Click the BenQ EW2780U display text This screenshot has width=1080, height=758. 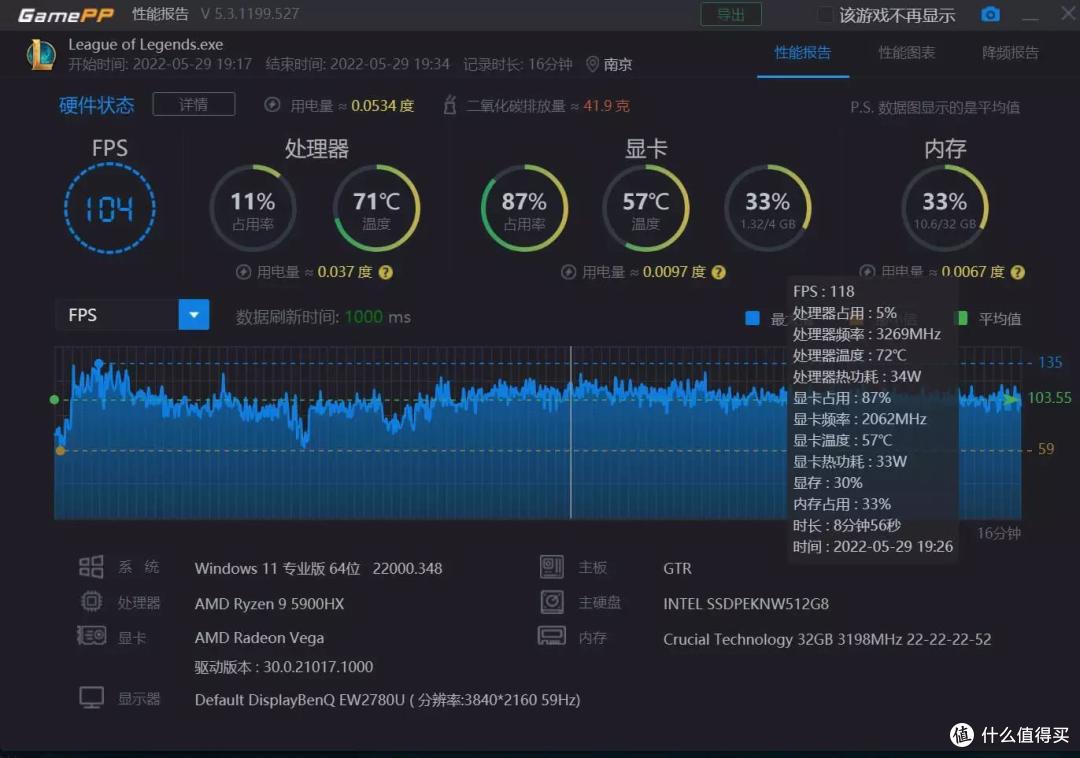[387, 700]
